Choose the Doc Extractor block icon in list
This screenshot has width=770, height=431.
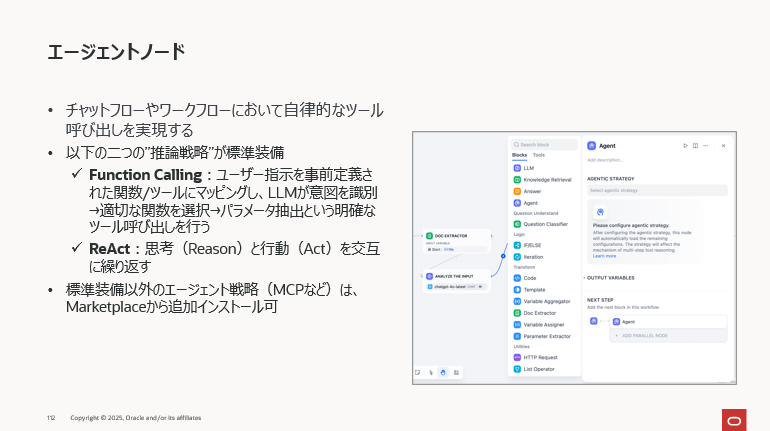517,313
